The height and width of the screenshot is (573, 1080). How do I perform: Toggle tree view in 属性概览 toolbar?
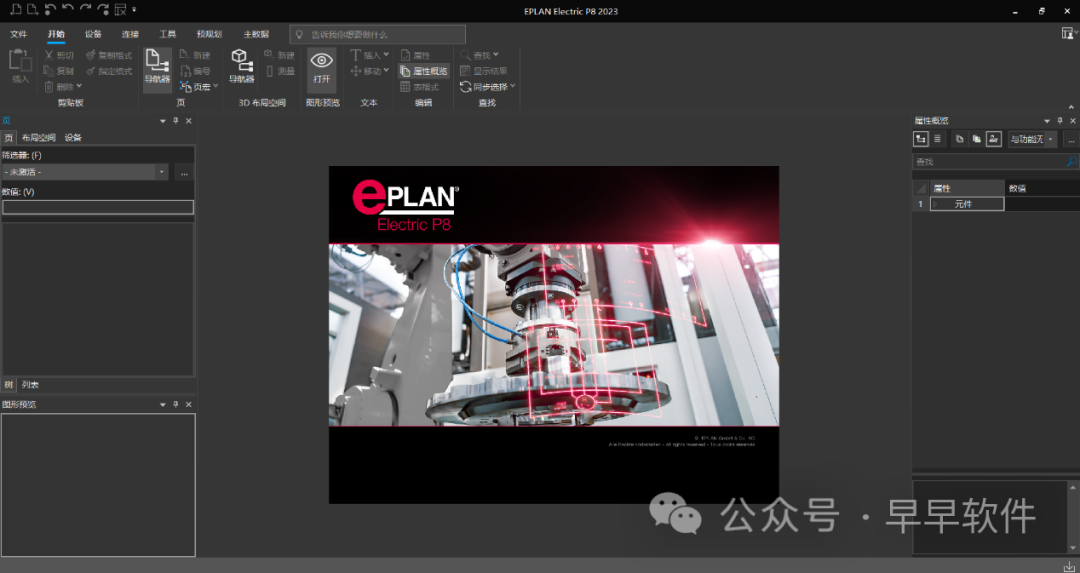[921, 139]
